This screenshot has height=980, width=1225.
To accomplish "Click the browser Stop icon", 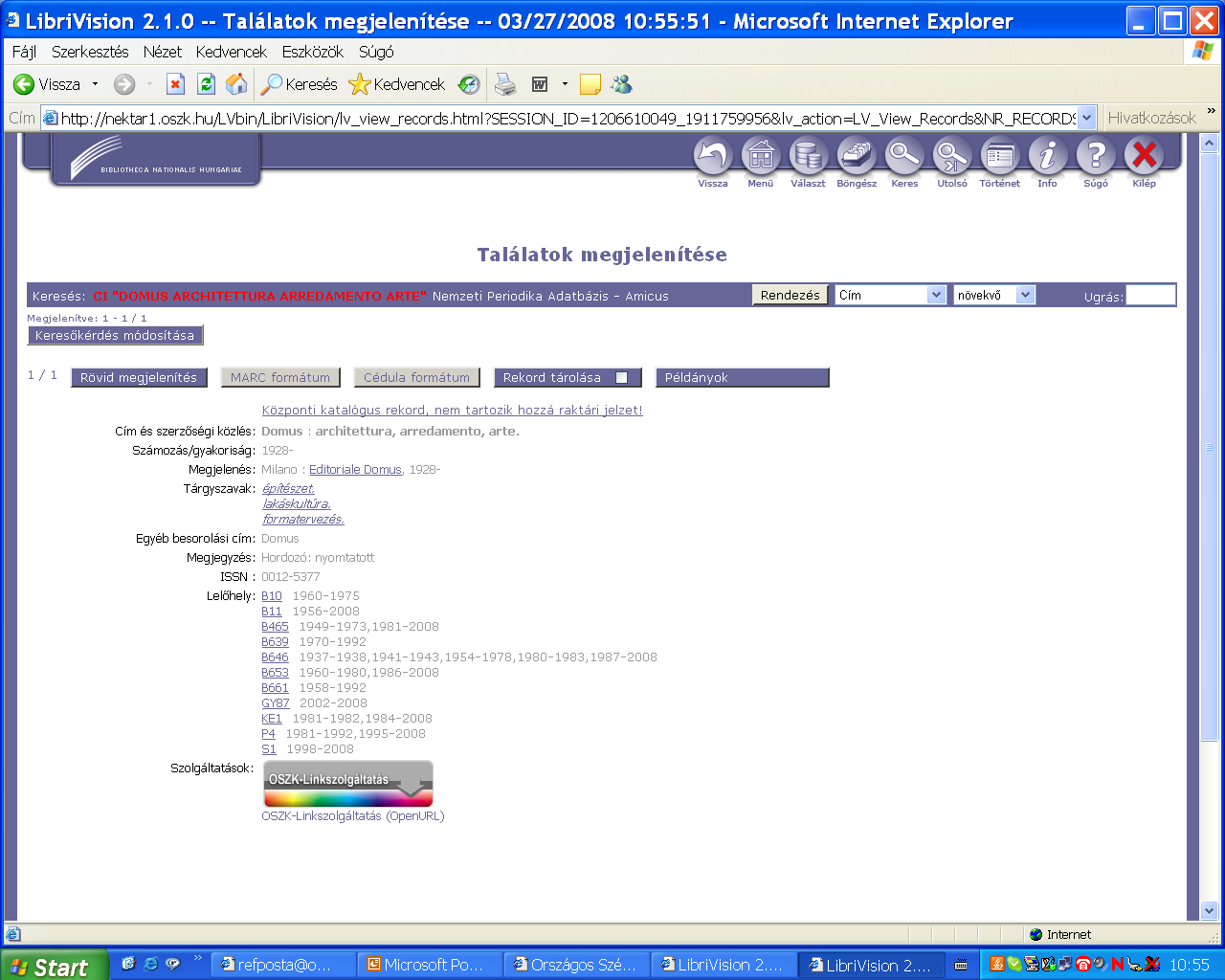I will click(175, 84).
